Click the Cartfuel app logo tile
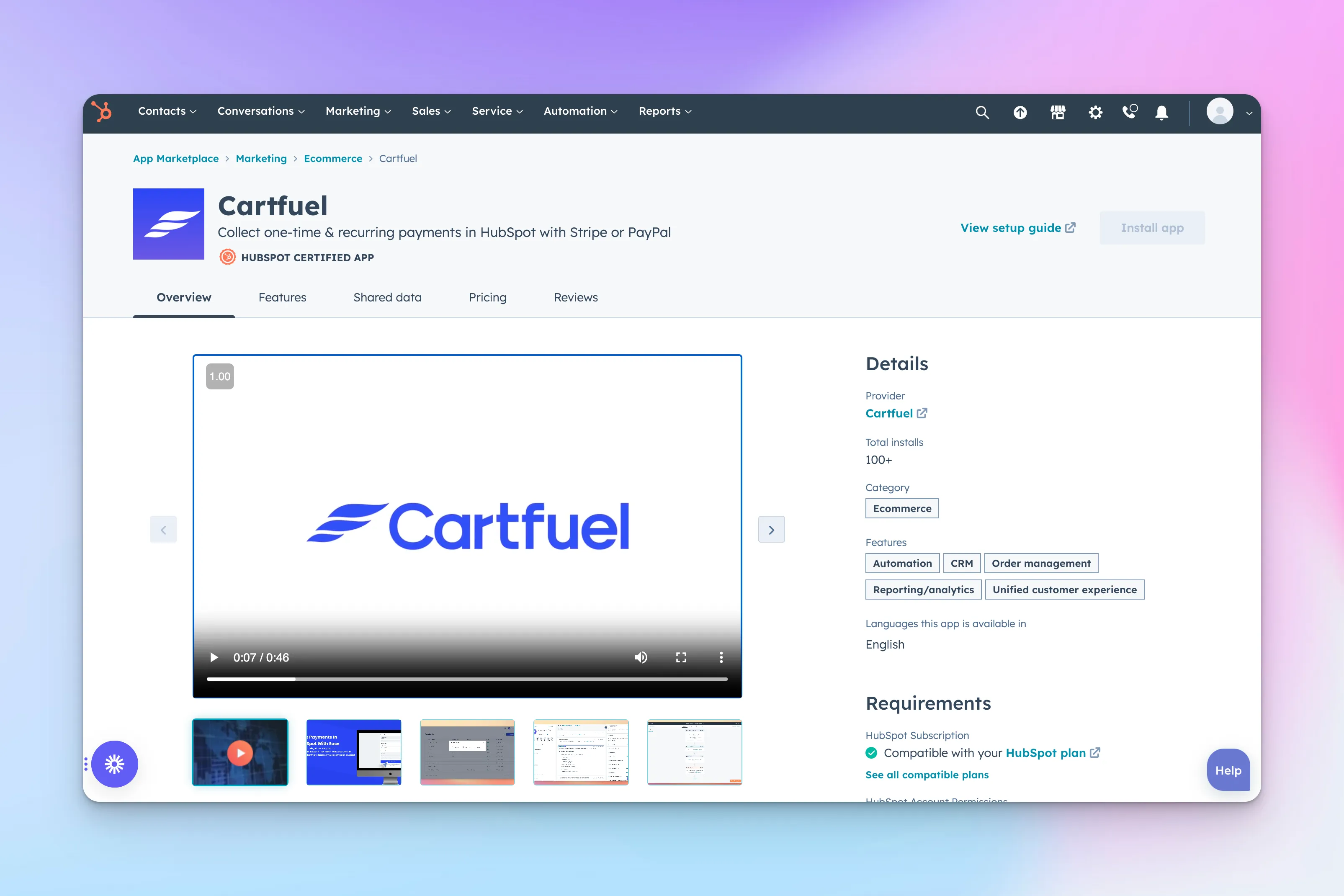The width and height of the screenshot is (1344, 896). [169, 224]
